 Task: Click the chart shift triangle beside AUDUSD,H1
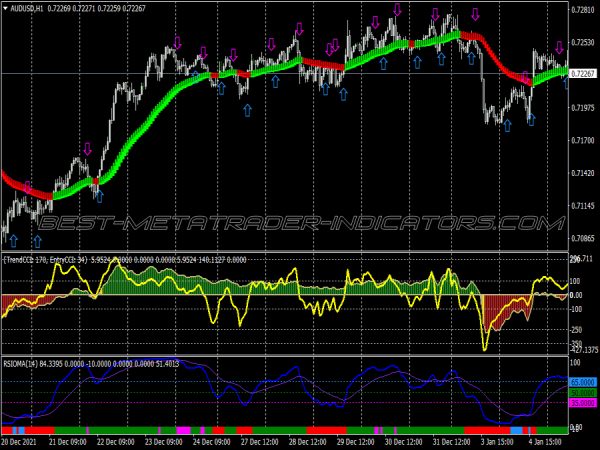click(7, 9)
